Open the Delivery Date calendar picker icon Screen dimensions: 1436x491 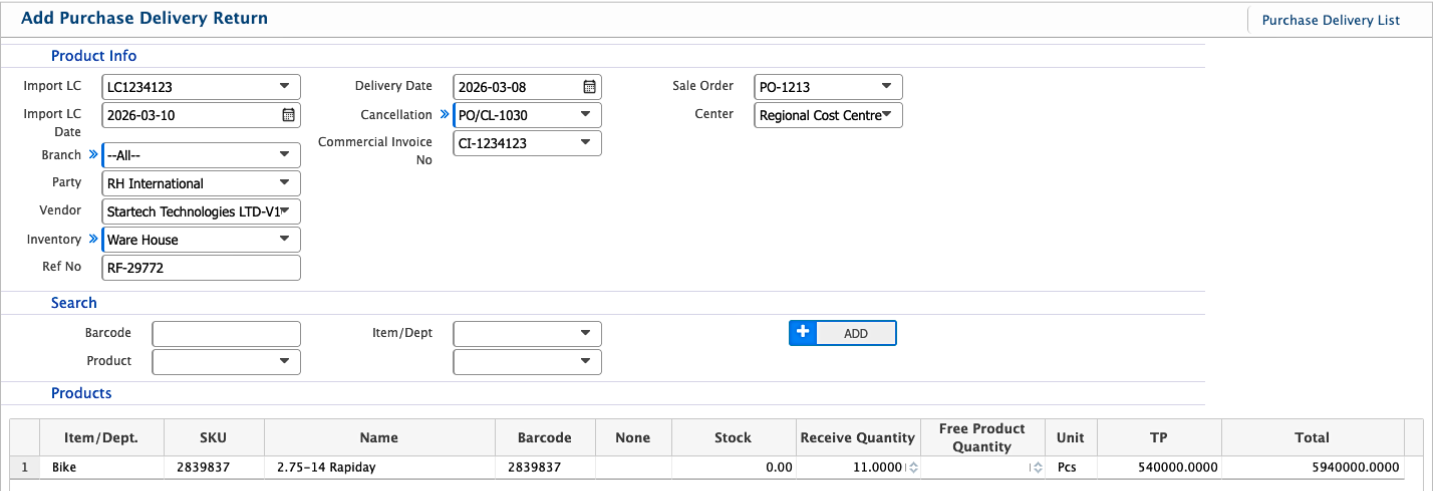click(x=589, y=87)
